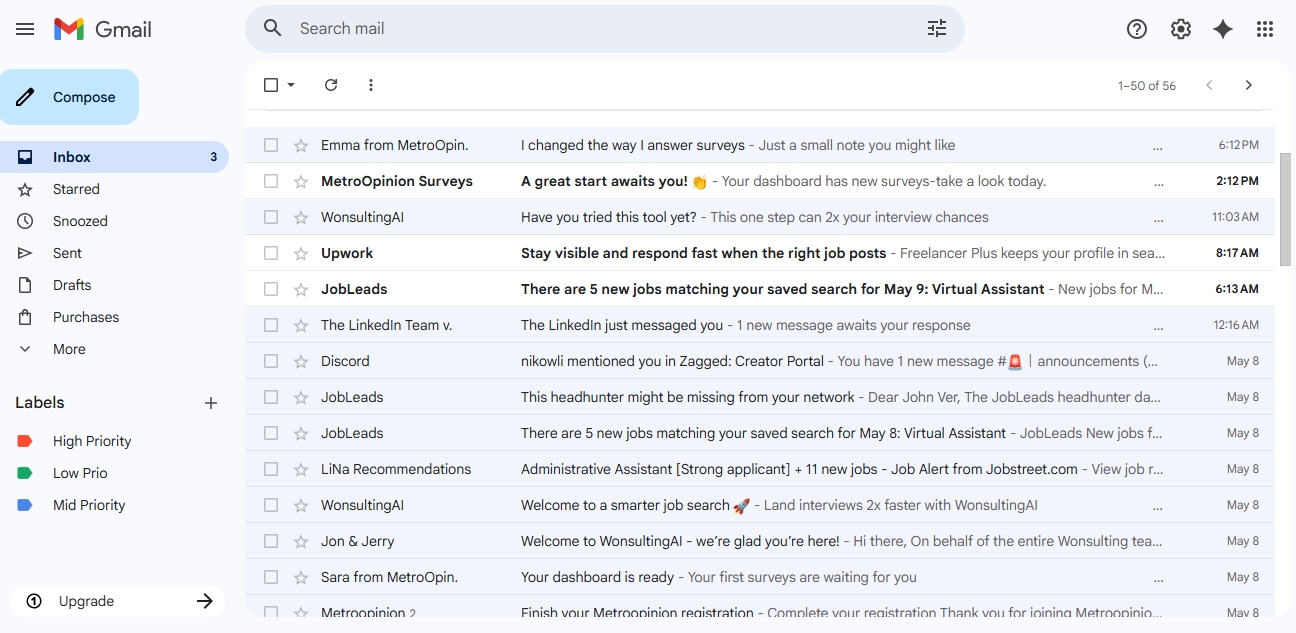Tick the select-all checkbox

point(271,85)
